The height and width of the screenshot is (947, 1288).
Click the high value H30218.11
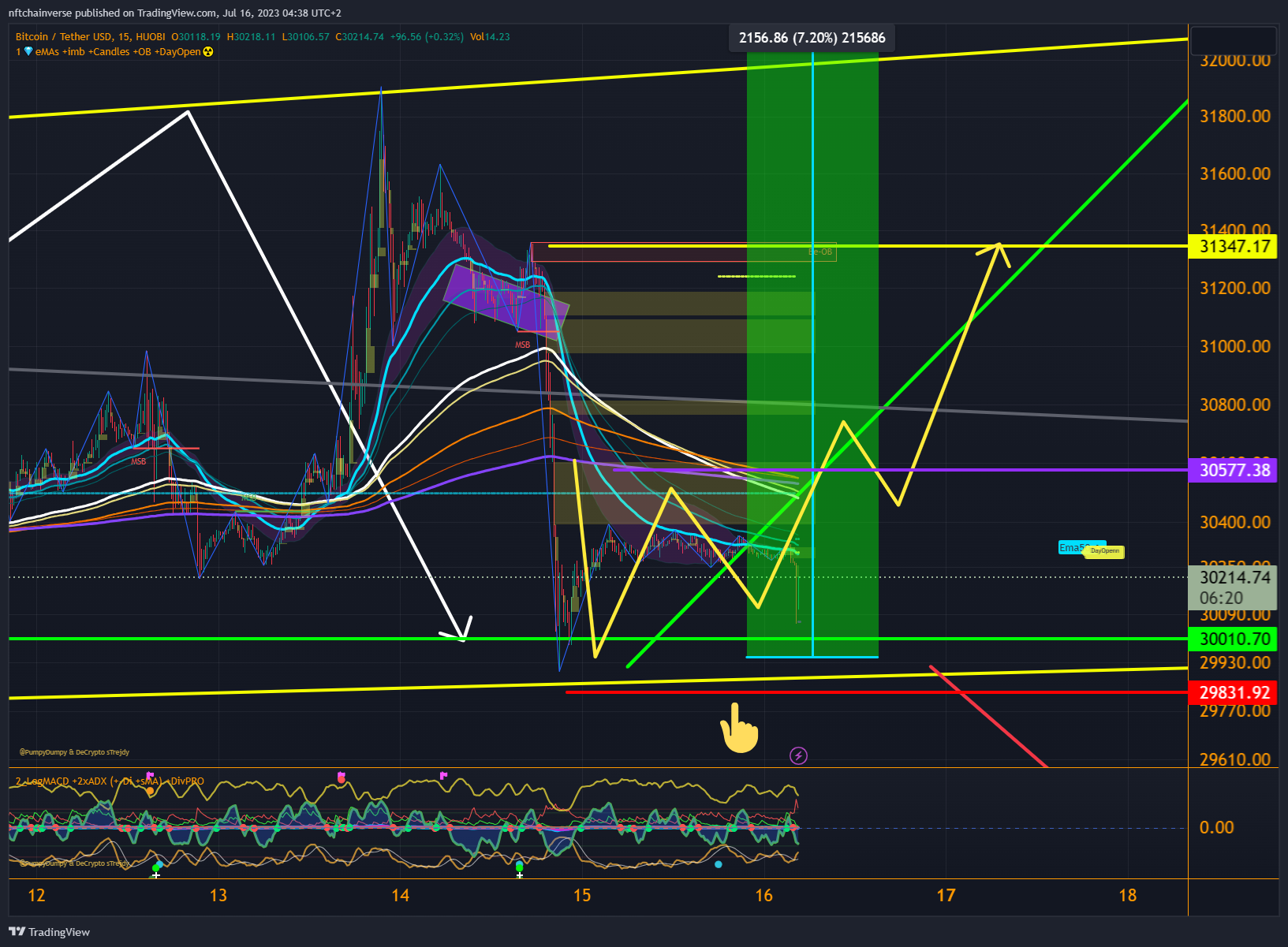[251, 37]
